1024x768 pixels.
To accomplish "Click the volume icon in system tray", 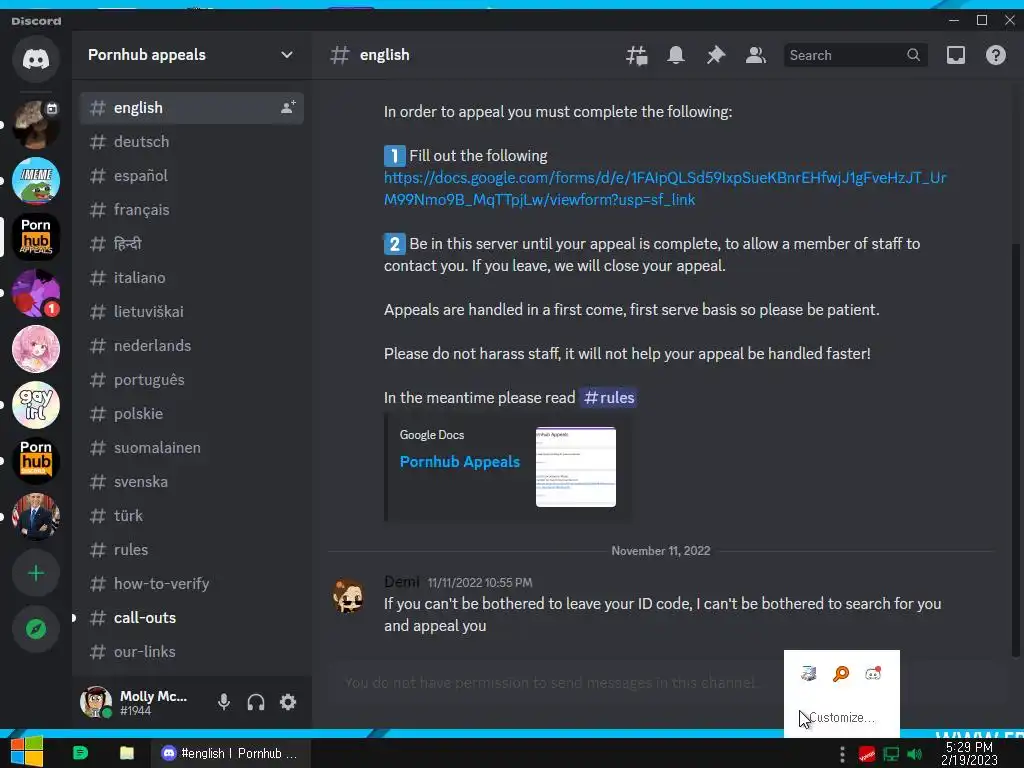I will click(x=915, y=754).
